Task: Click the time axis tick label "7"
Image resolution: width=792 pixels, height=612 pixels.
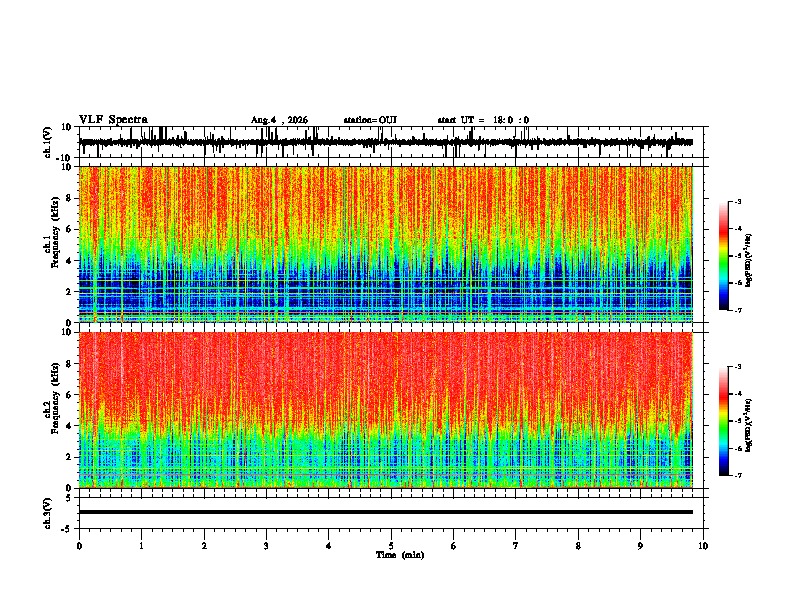Action: pyautogui.click(x=516, y=546)
